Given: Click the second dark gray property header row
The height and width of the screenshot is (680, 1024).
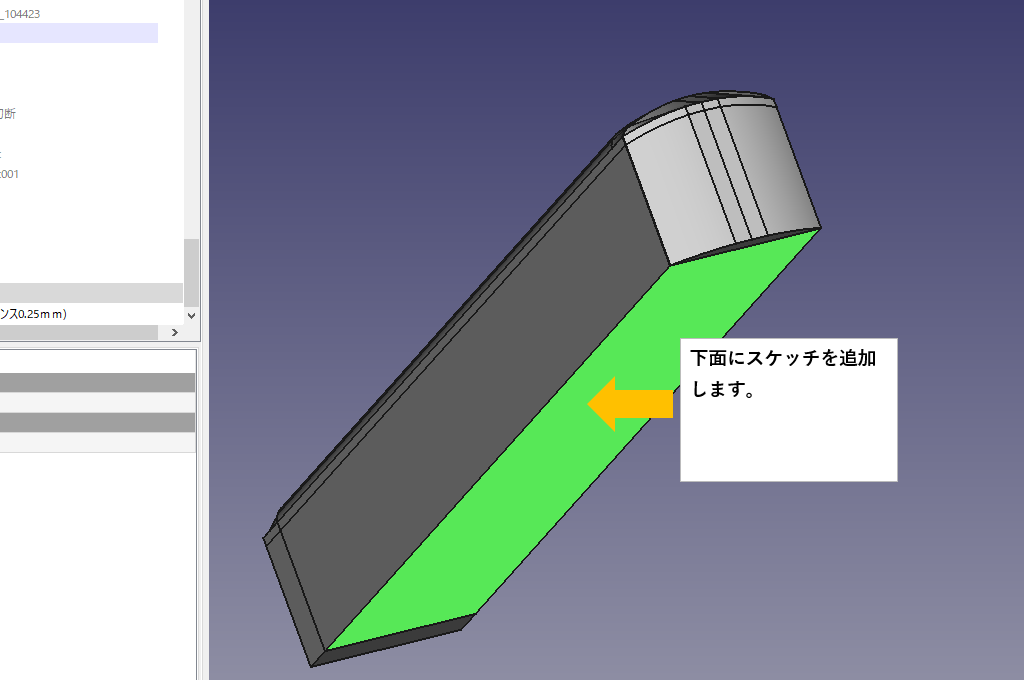Looking at the screenshot, I should click(x=97, y=422).
